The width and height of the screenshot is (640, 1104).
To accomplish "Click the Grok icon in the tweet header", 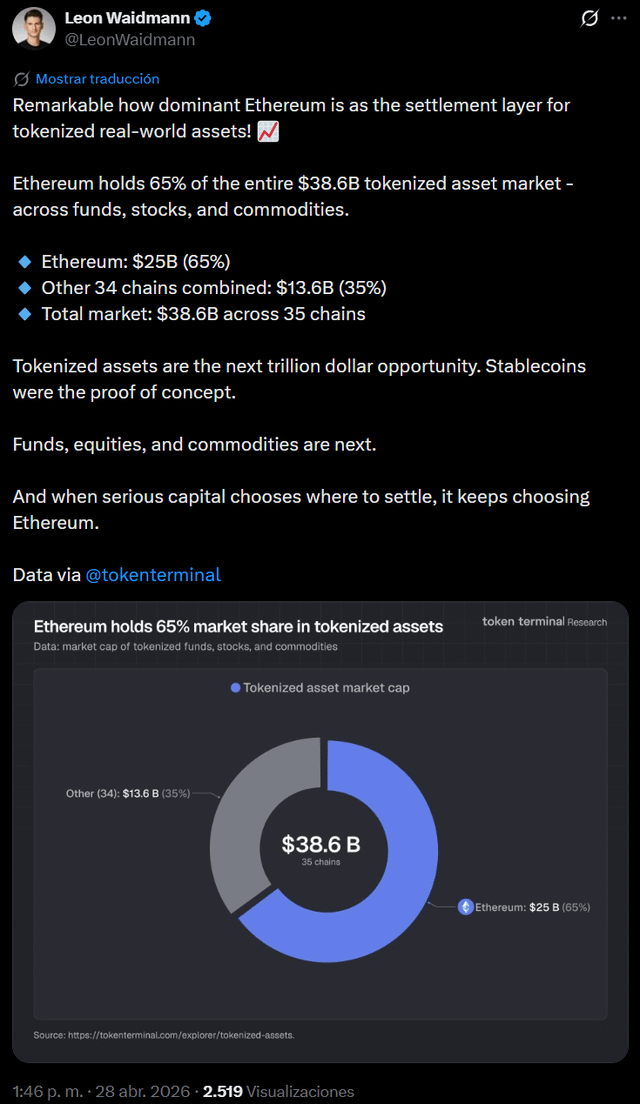I will pyautogui.click(x=590, y=18).
